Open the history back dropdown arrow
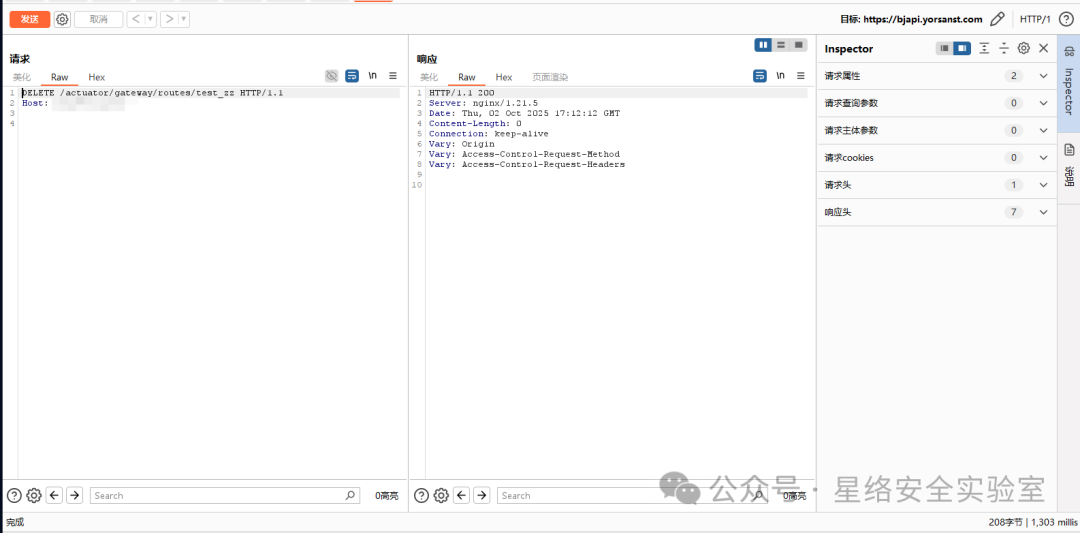 pos(151,19)
